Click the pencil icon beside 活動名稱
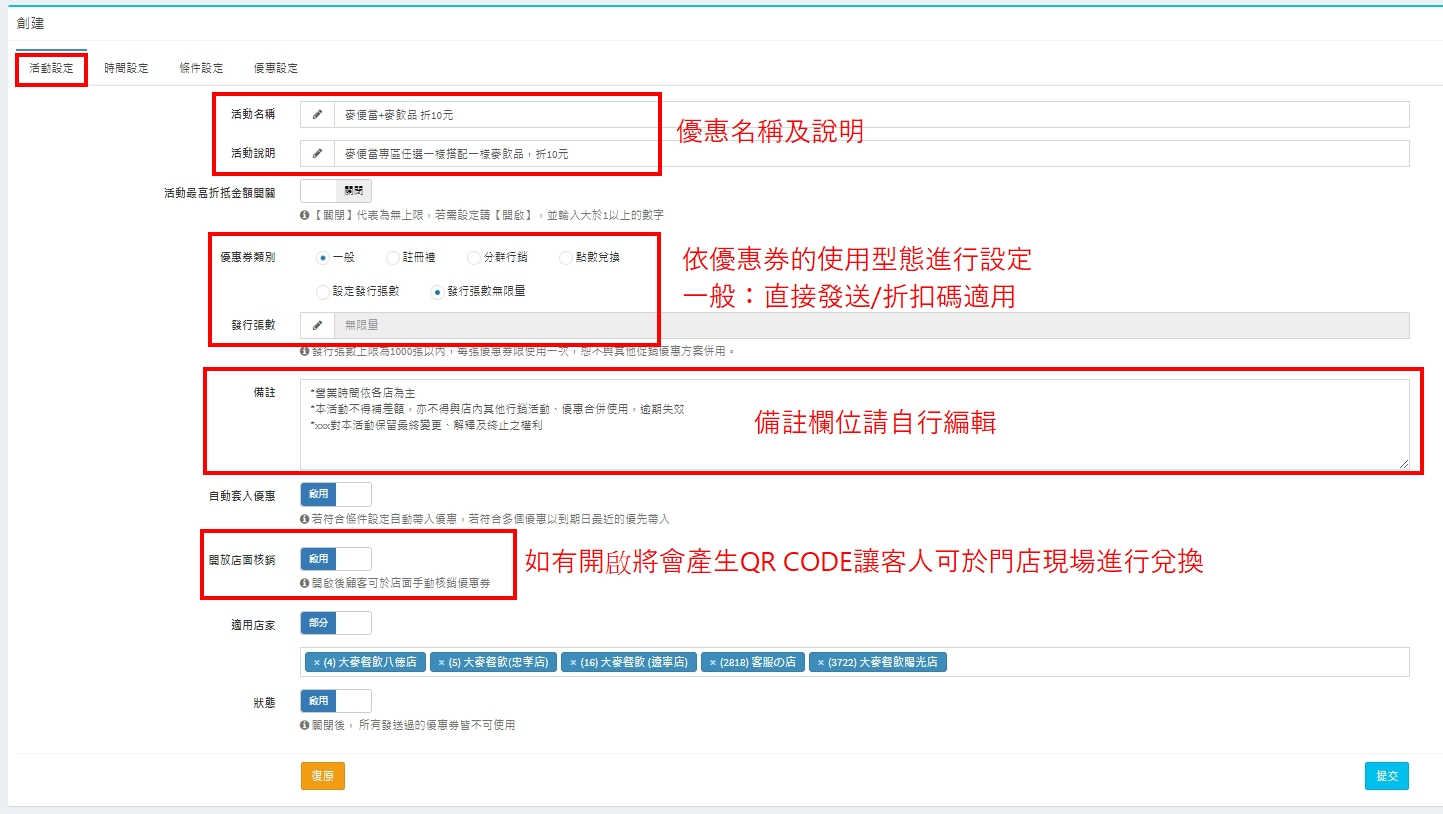The width and height of the screenshot is (1443, 814). coord(317,115)
